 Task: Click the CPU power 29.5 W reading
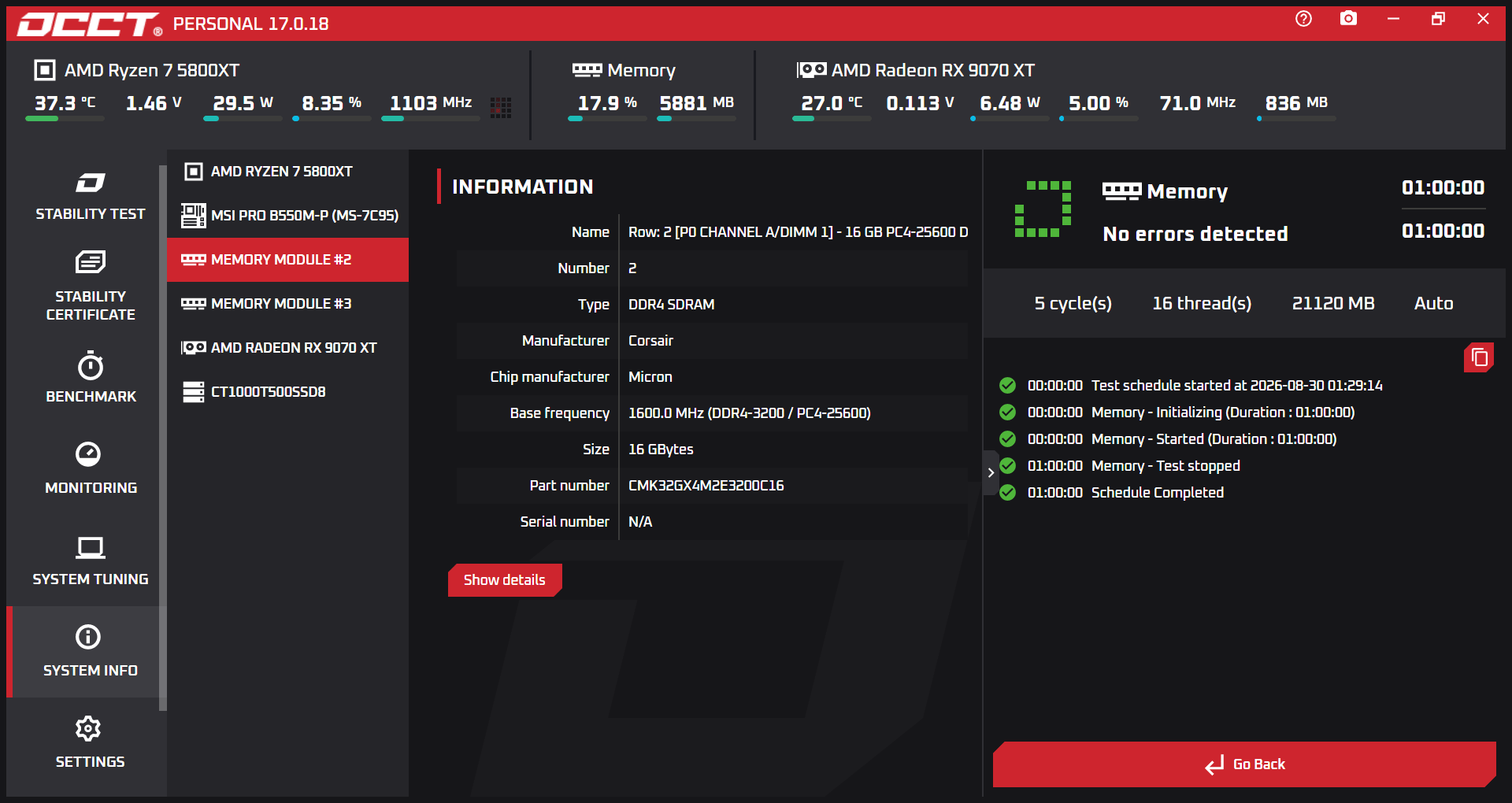243,103
